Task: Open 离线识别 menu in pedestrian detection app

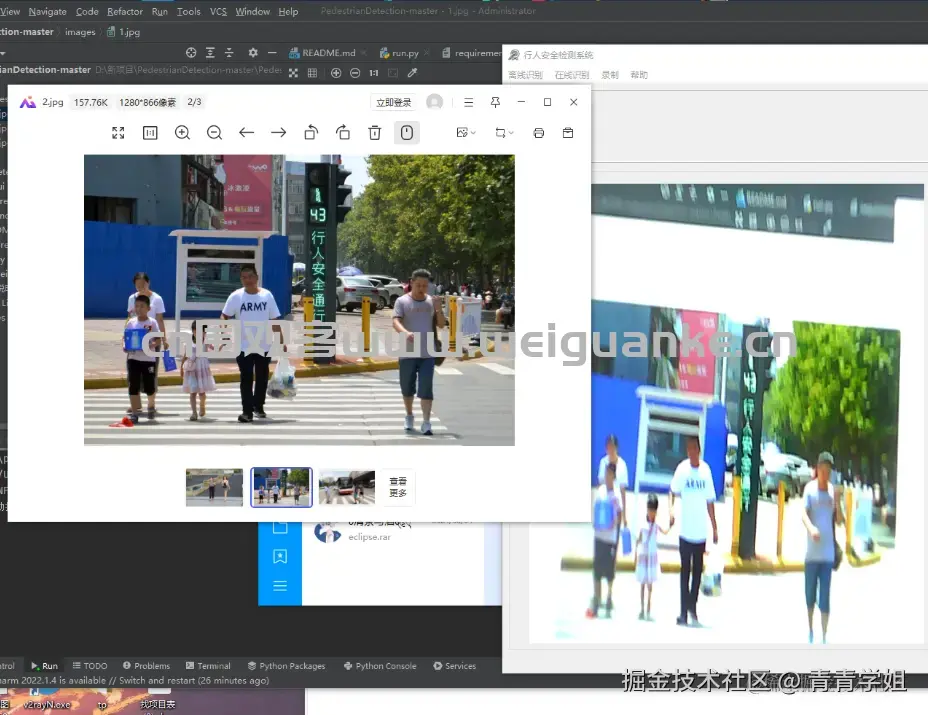Action: [x=526, y=75]
